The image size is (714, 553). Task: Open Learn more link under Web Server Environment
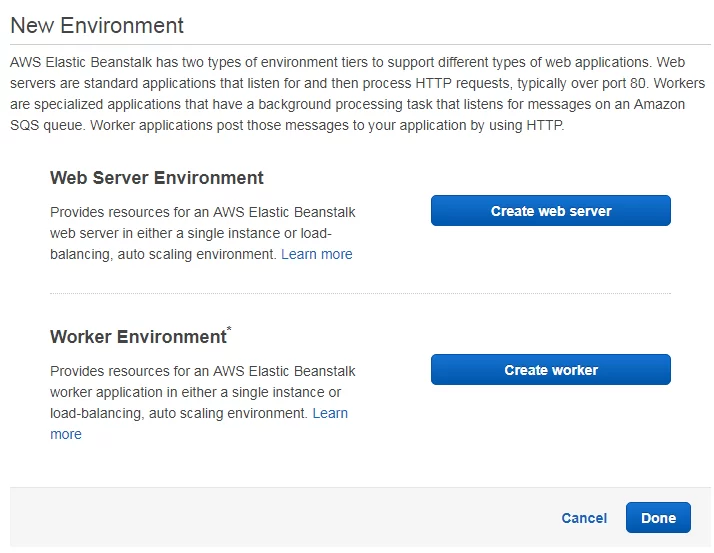(316, 254)
